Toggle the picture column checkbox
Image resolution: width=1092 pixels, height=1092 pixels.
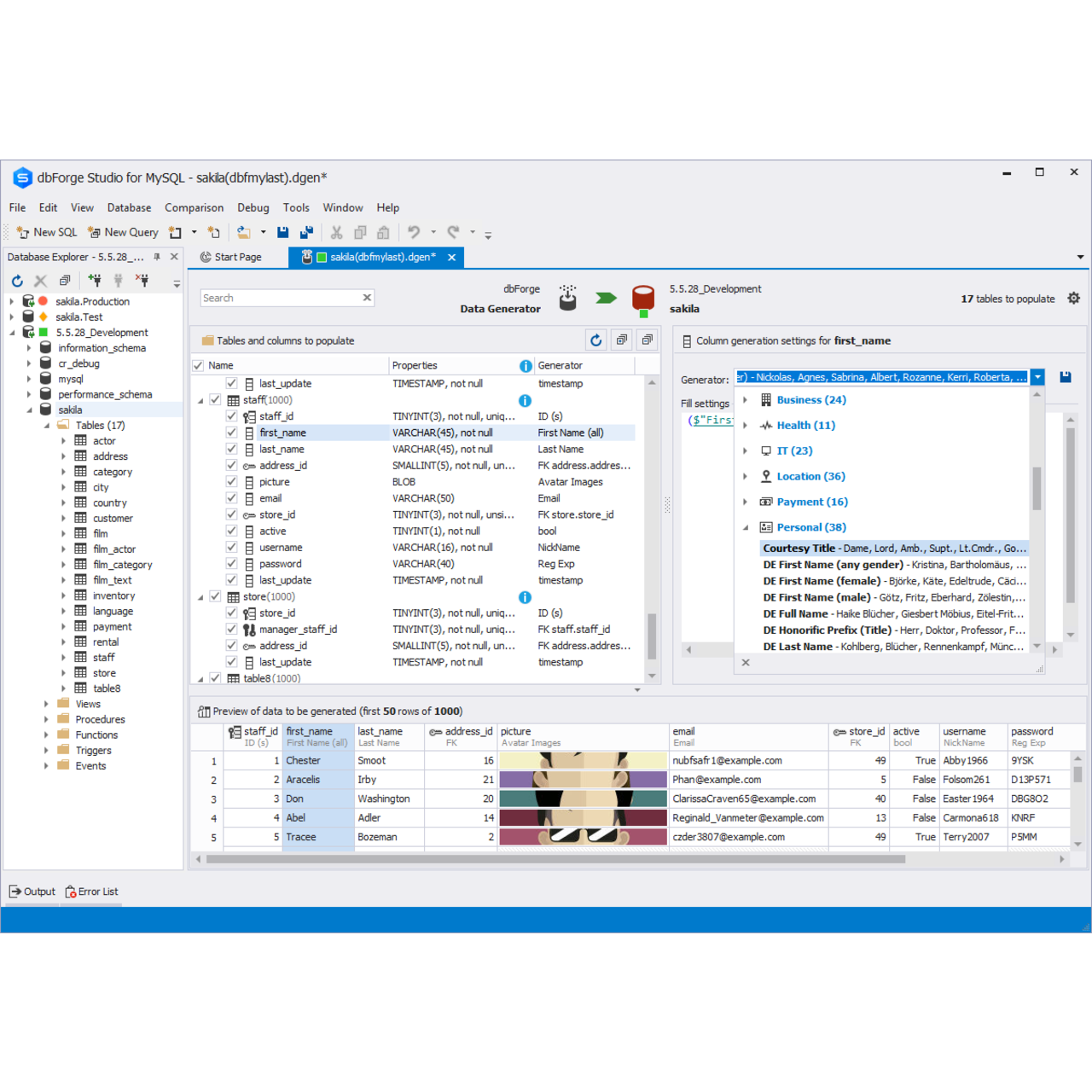click(231, 482)
